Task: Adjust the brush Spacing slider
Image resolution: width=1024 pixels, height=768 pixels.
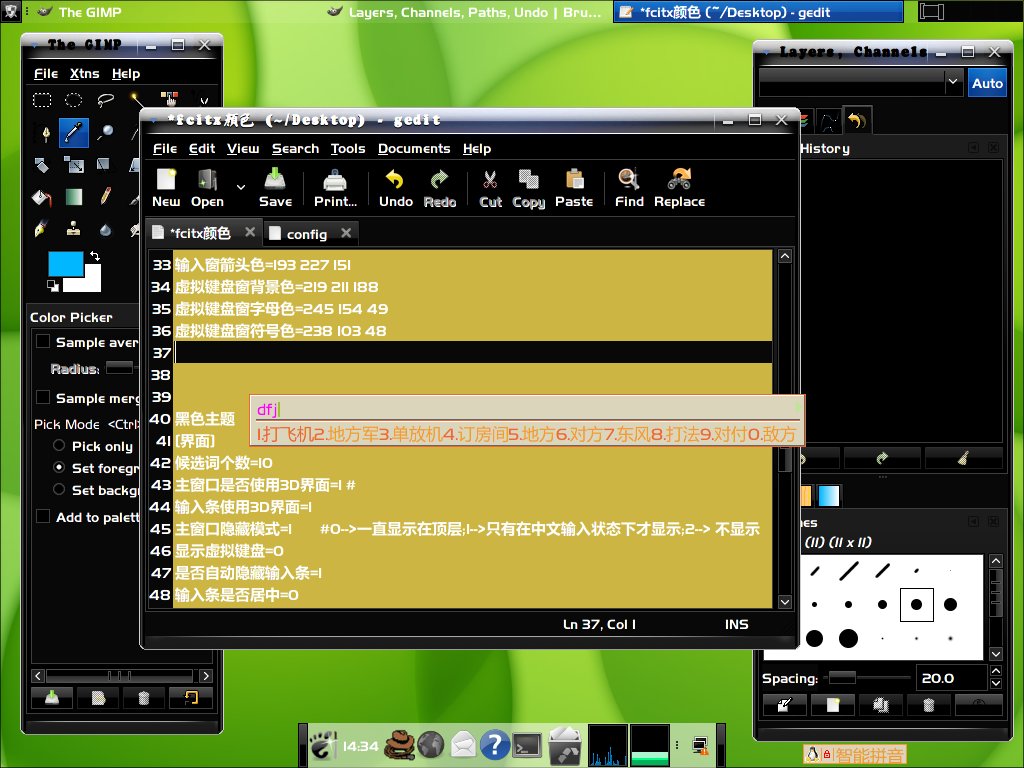Action: (867, 678)
